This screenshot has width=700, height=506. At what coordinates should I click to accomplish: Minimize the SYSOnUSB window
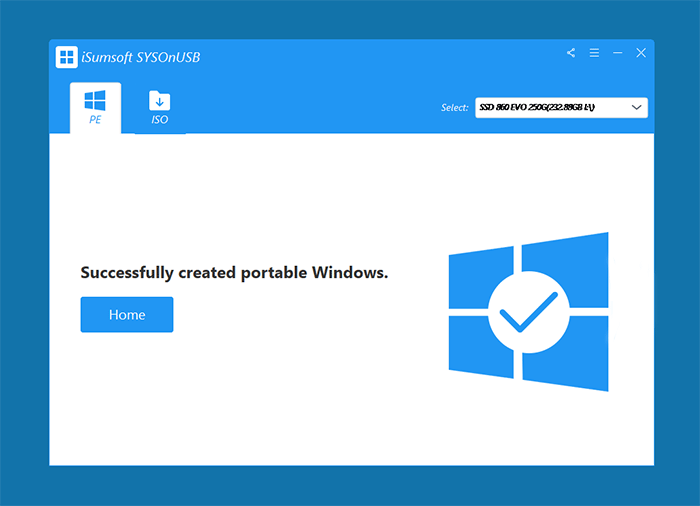pyautogui.click(x=617, y=53)
